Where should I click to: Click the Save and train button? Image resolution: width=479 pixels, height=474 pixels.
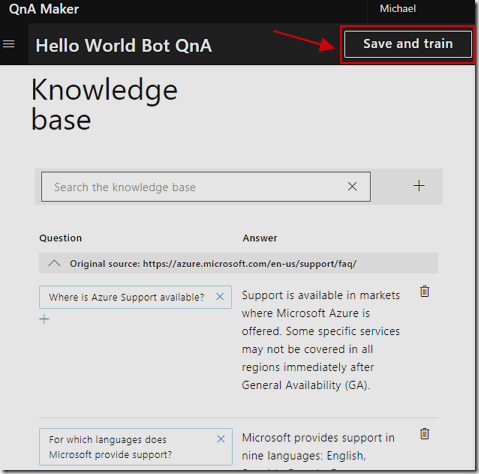click(x=408, y=44)
